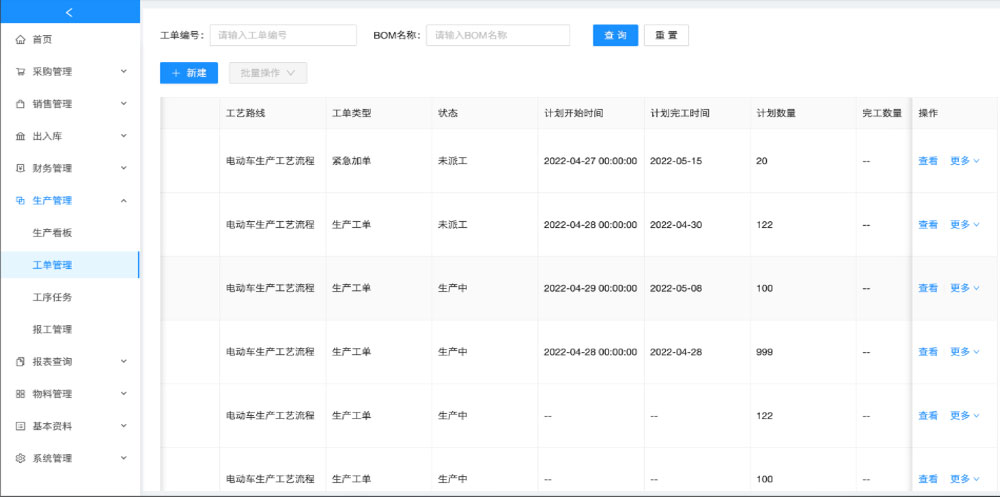Open the 生产看板 menu item
This screenshot has height=497, width=1000.
coord(52,233)
